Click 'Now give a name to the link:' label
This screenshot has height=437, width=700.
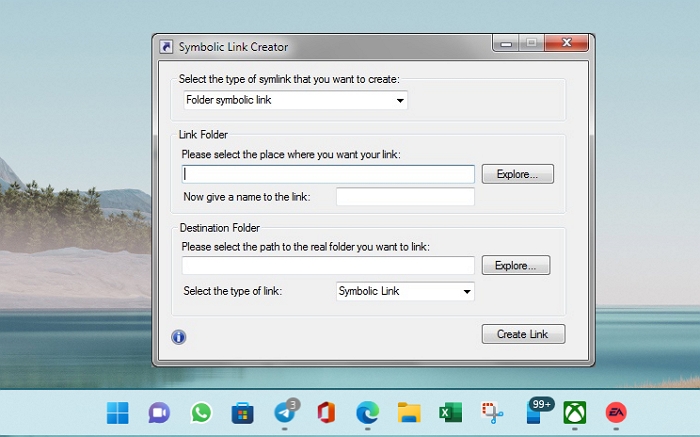click(x=246, y=197)
